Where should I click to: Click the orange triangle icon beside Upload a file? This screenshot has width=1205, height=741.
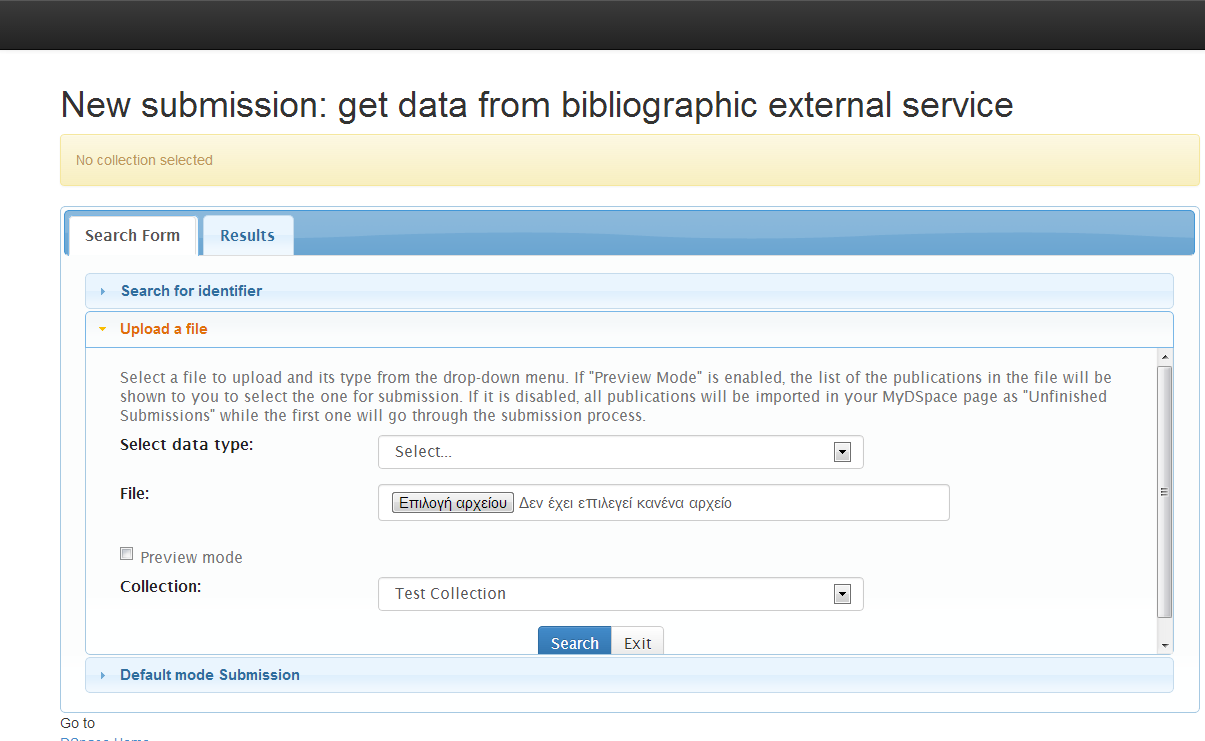[x=102, y=329]
